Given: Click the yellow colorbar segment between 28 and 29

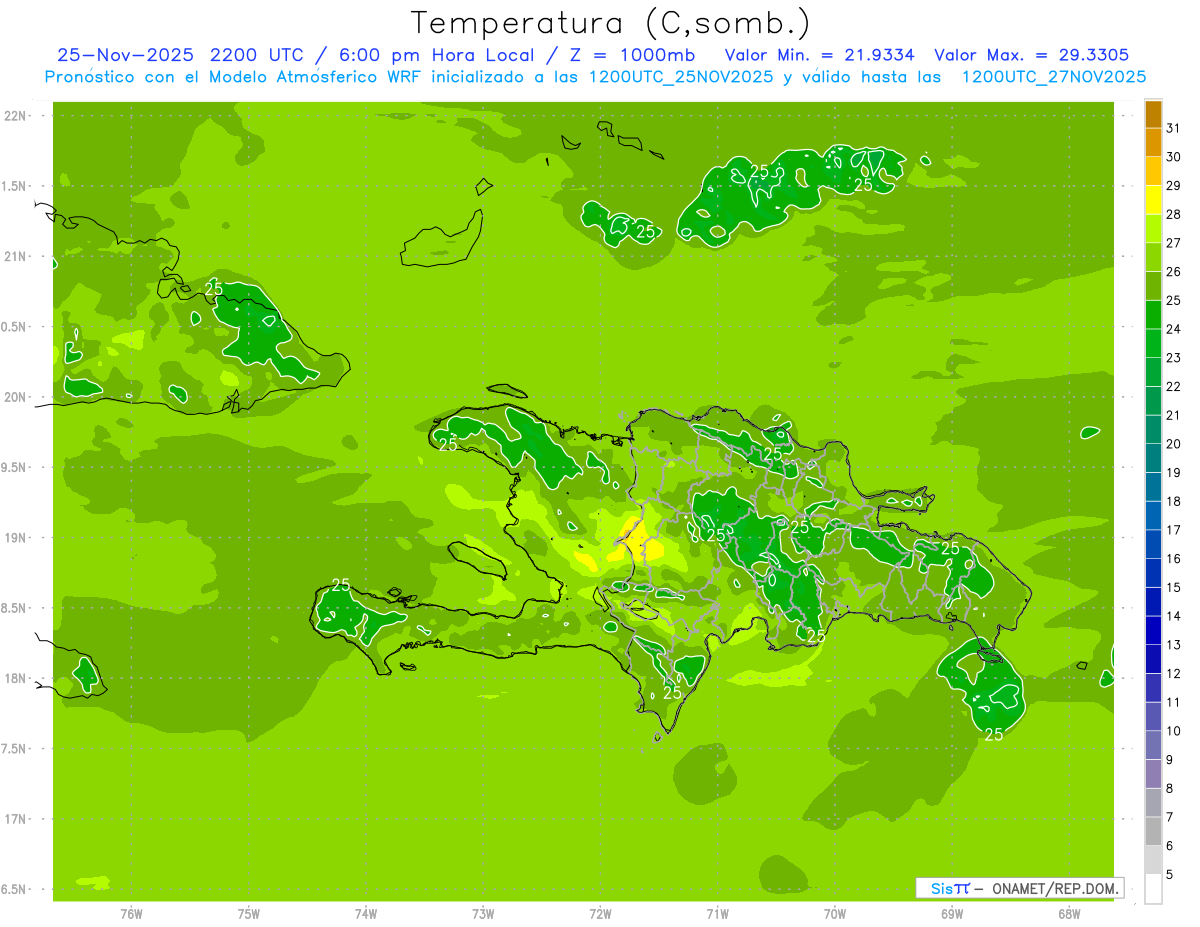Looking at the screenshot, I should [1153, 200].
